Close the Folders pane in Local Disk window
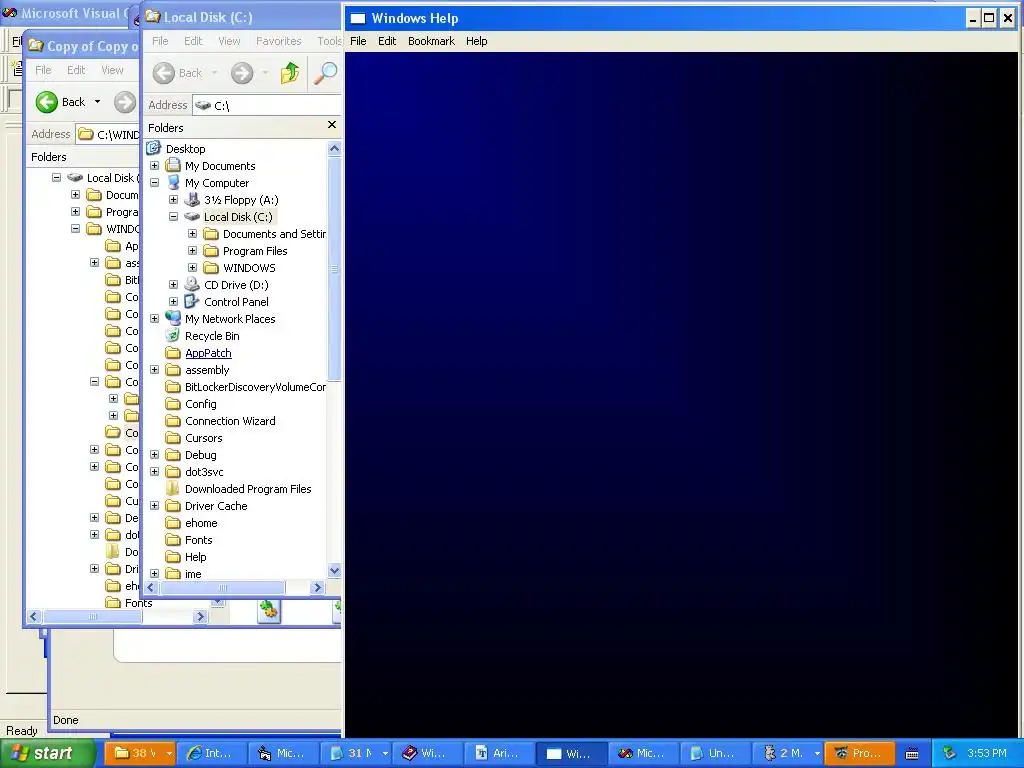Viewport: 1024px width, 768px height. (x=332, y=124)
